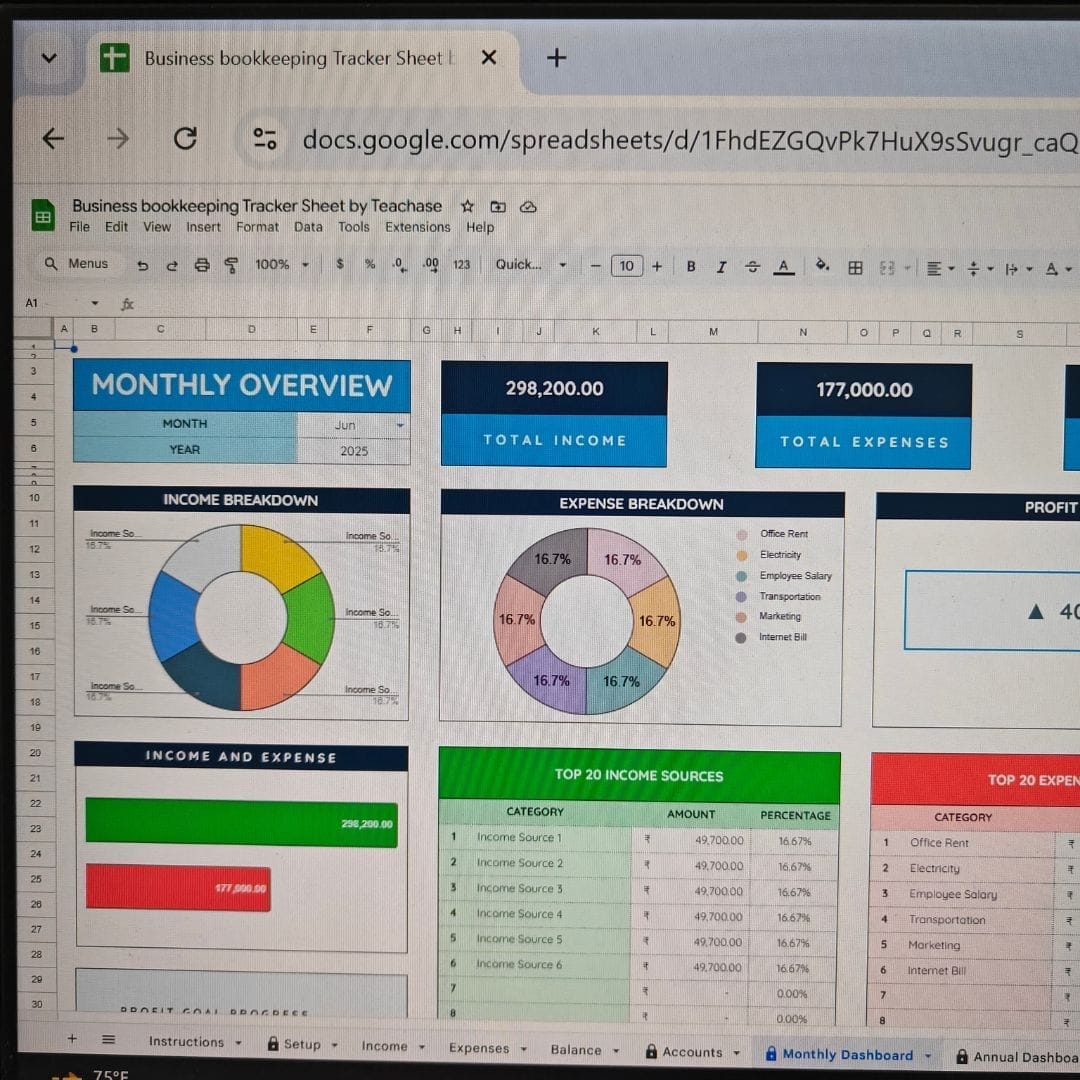
Task: Click the move to folder icon
Action: 498,206
